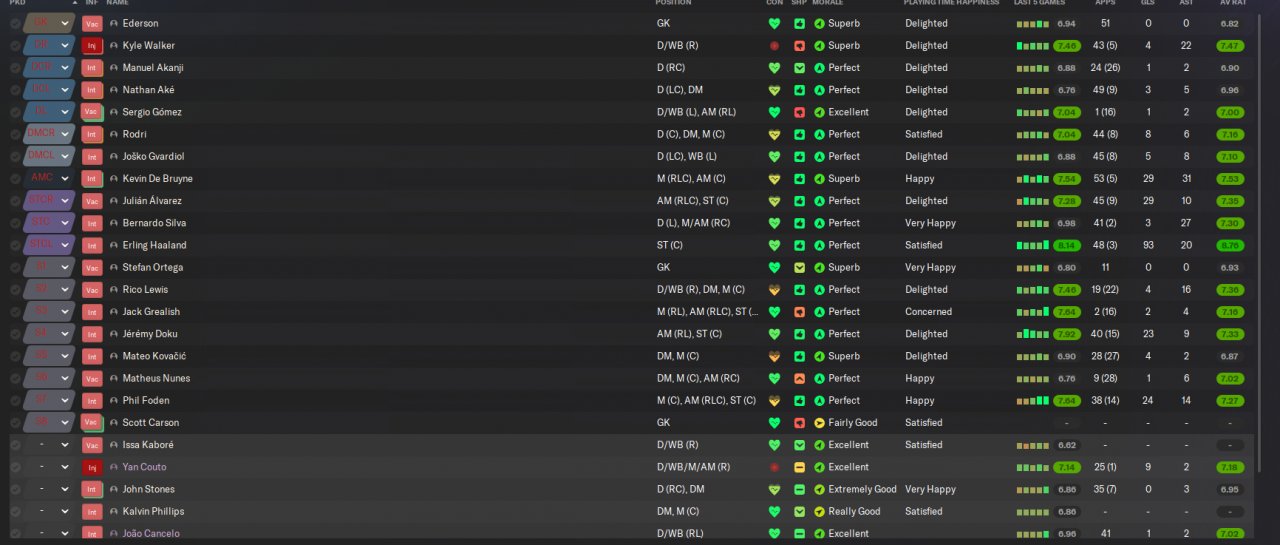The height and width of the screenshot is (545, 1280).
Task: Toggle the selection check for Ederson
Action: point(15,23)
